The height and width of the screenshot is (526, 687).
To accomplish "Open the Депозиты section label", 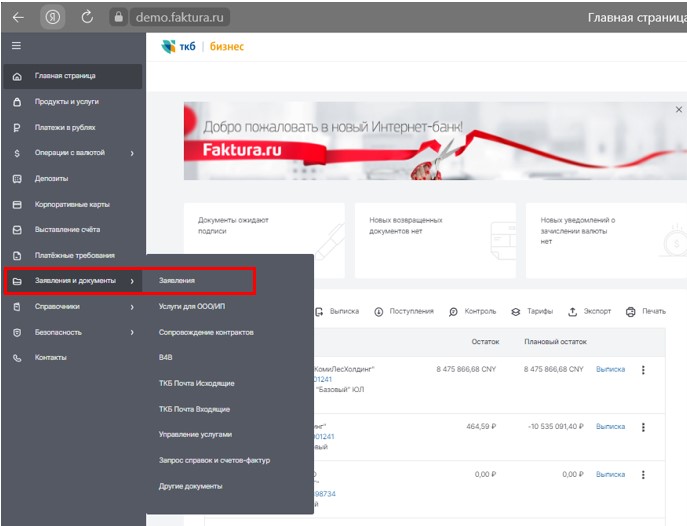I will pyautogui.click(x=51, y=179).
